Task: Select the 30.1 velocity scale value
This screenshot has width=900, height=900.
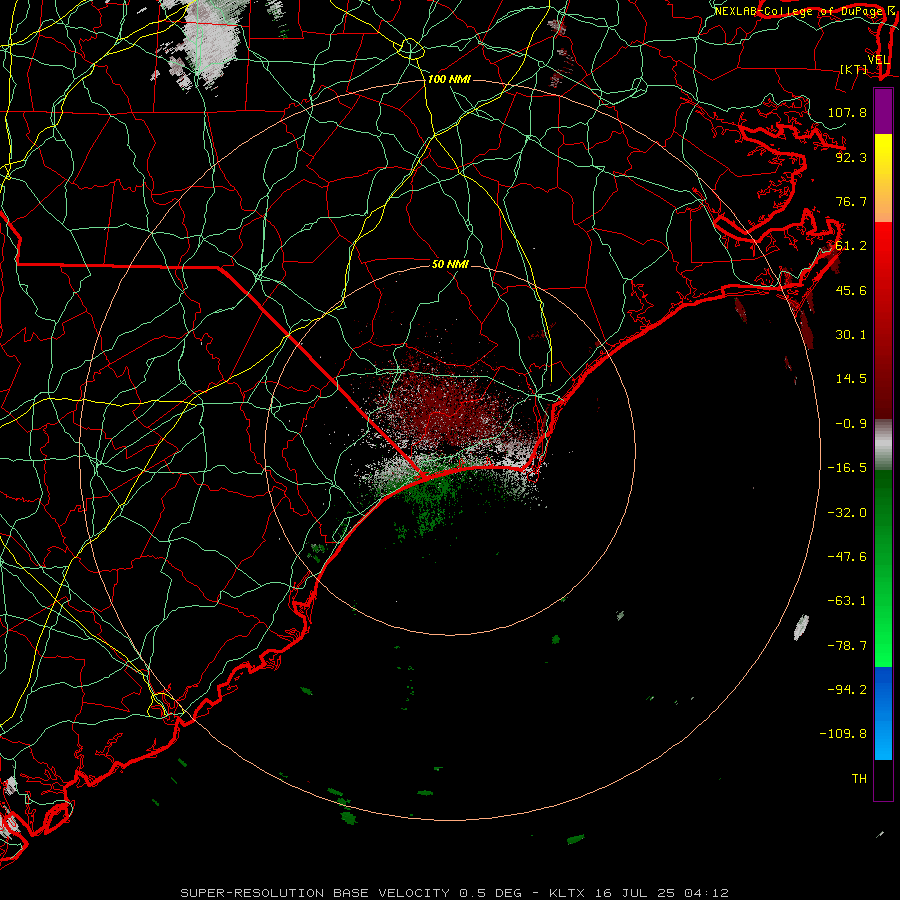Action: 851,335
